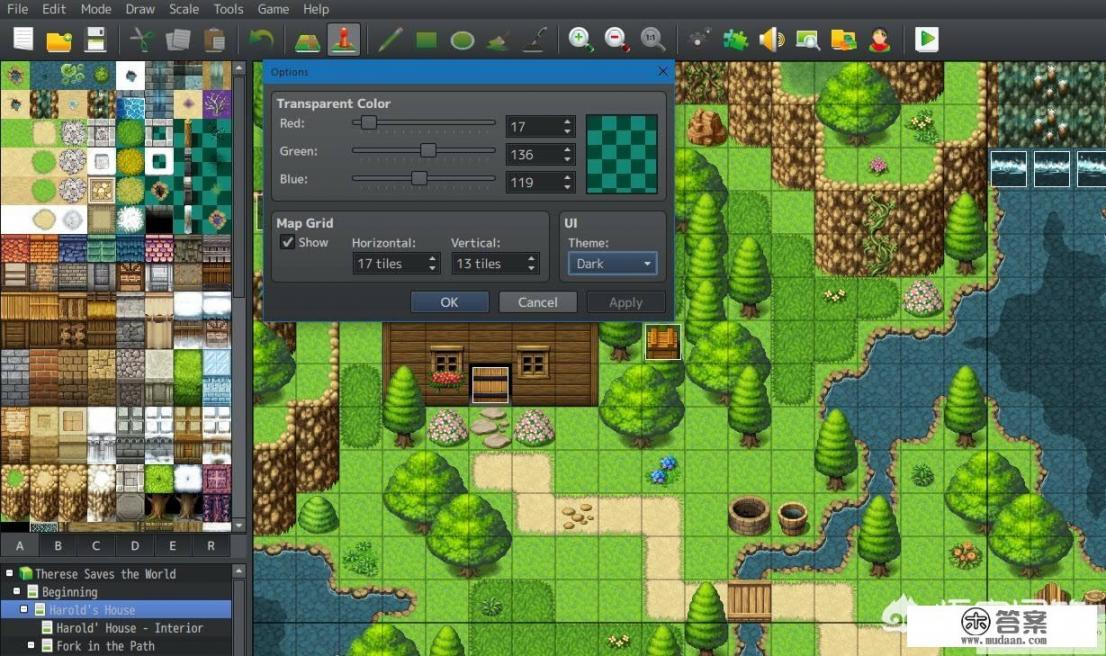This screenshot has height=656, width=1106.
Task: Uncheck the Show map grid checkbox
Action: (287, 242)
